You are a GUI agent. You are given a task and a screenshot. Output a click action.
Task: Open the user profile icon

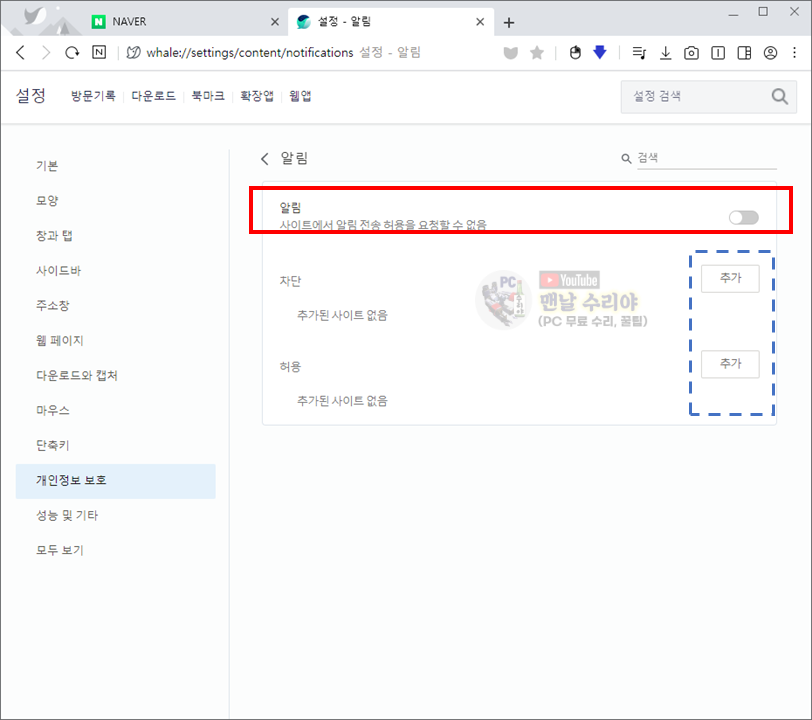770,53
